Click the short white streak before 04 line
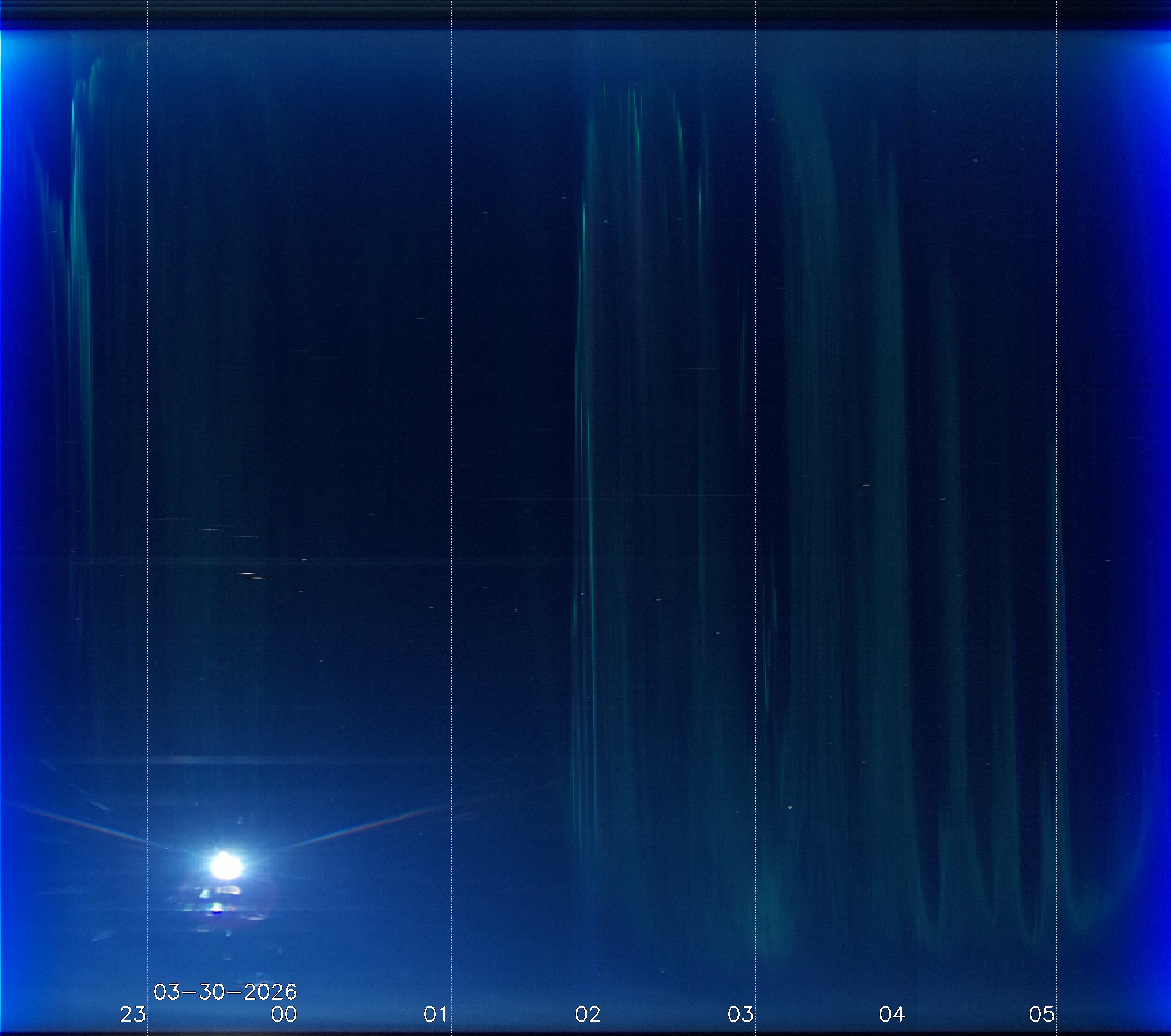This screenshot has height=1036, width=1171. tap(866, 485)
